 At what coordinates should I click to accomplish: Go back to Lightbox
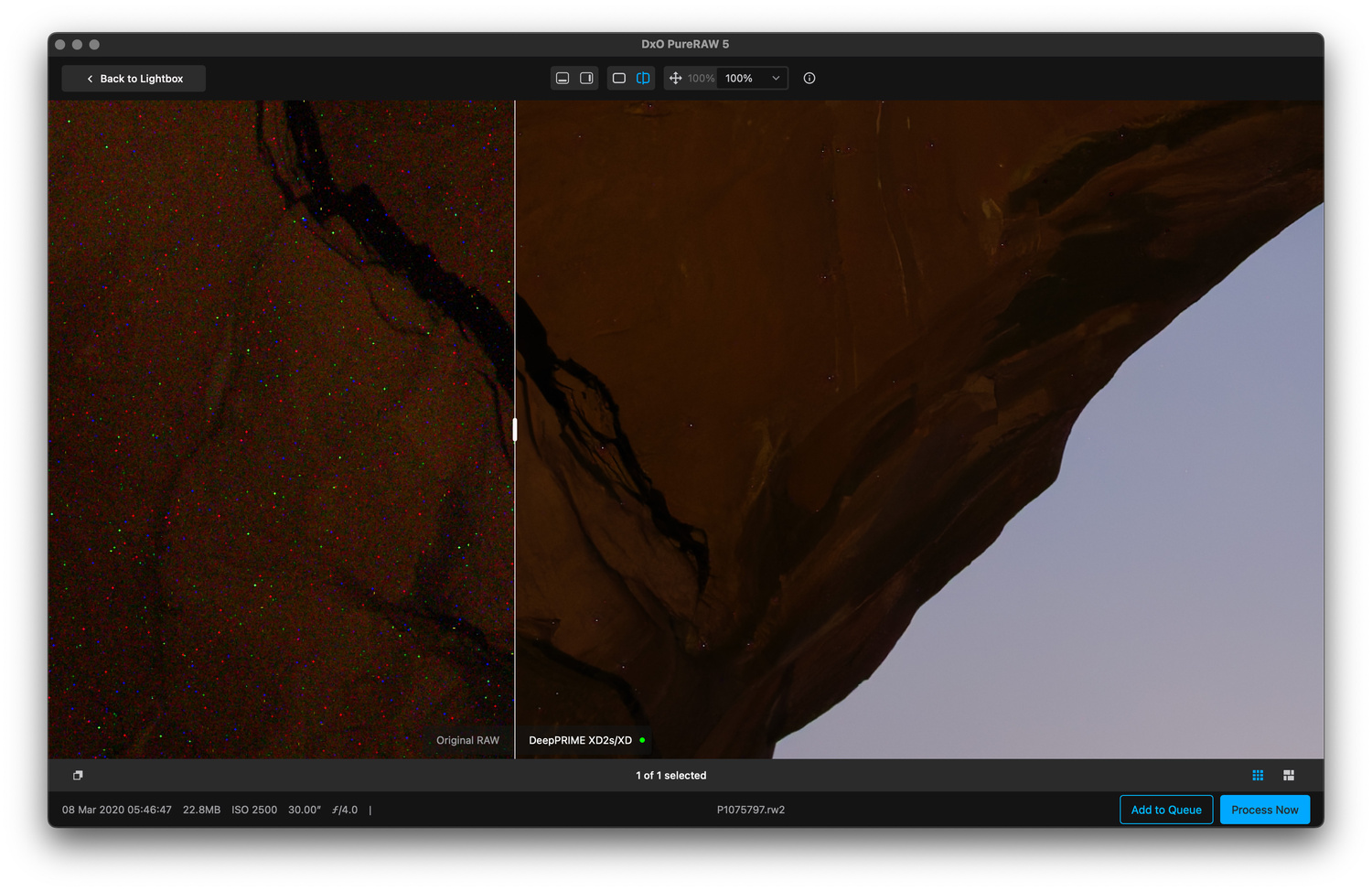[134, 79]
